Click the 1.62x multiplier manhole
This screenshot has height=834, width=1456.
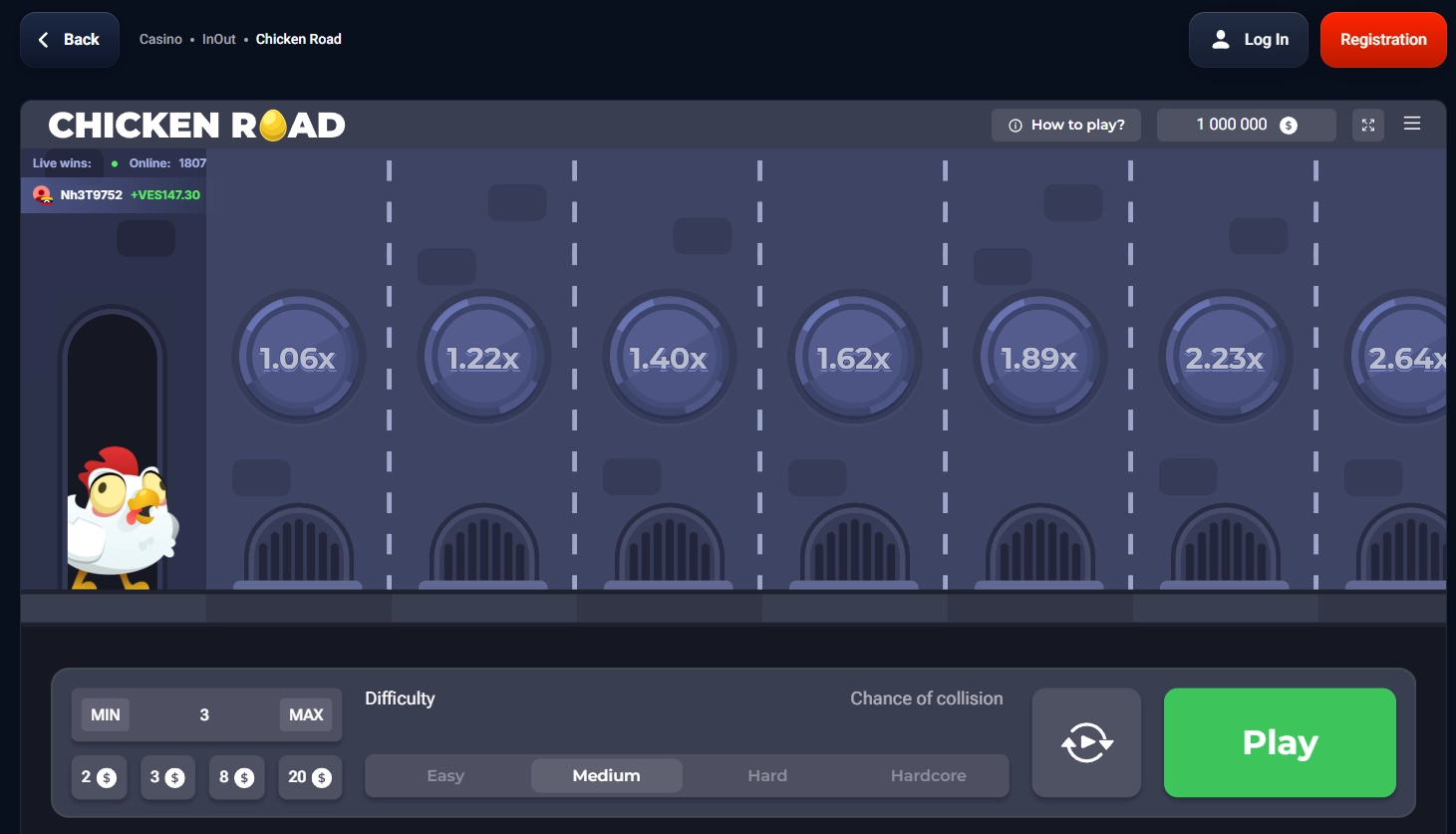[x=854, y=357]
